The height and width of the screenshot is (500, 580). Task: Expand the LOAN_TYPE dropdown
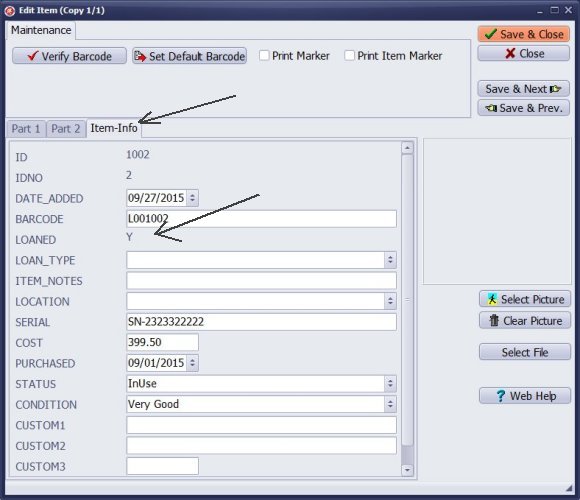[x=390, y=260]
